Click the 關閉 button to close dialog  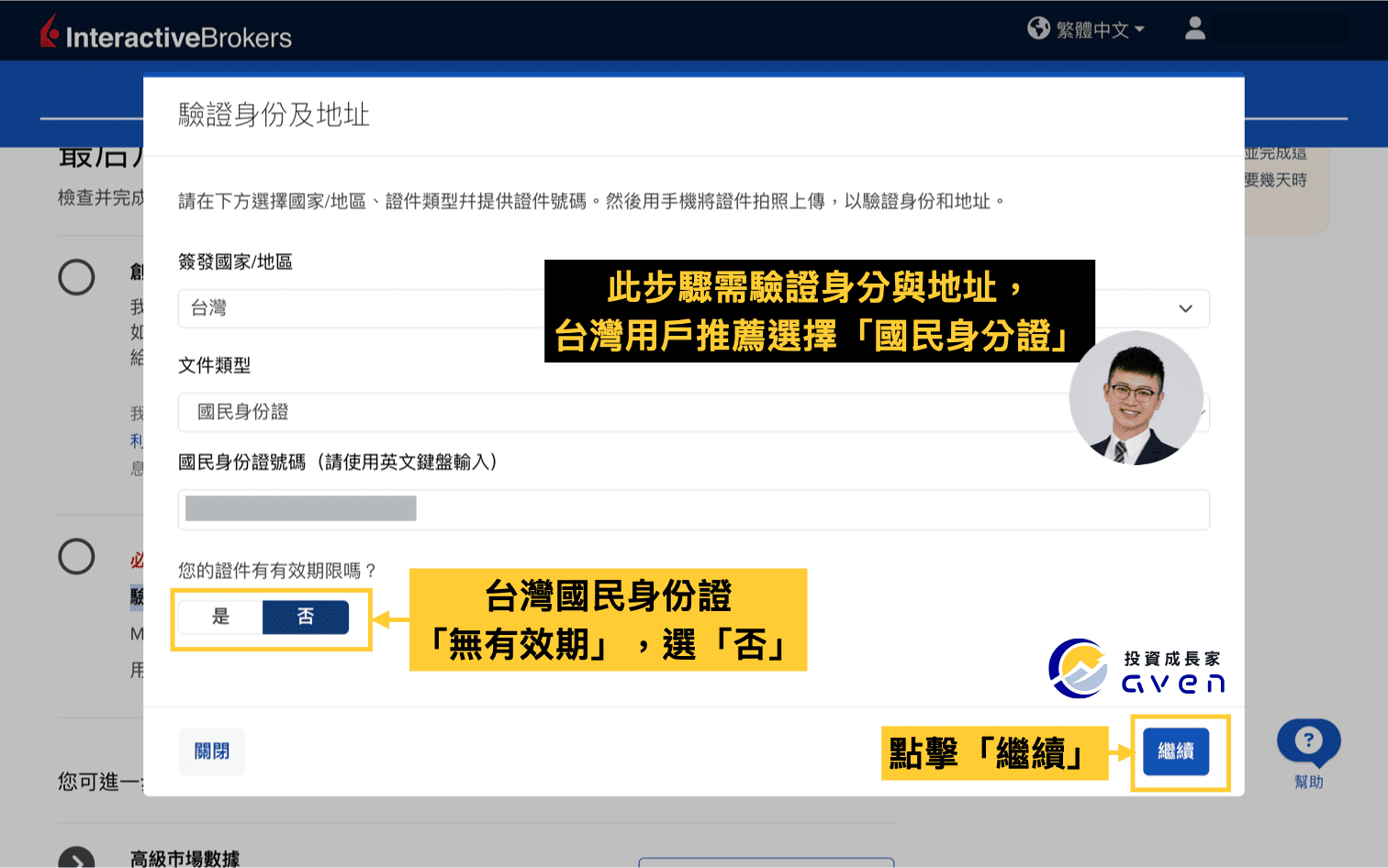tap(211, 751)
